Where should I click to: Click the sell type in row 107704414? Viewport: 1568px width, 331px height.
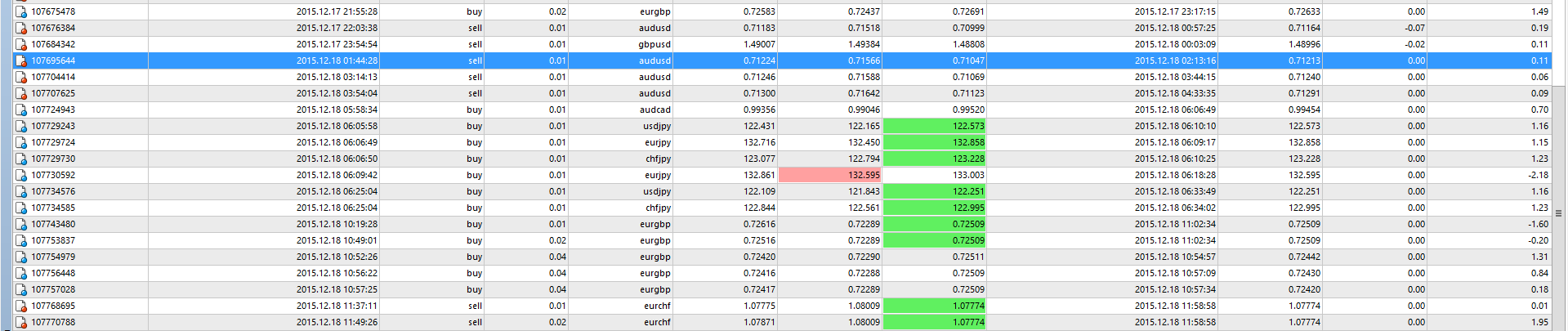tap(475, 77)
